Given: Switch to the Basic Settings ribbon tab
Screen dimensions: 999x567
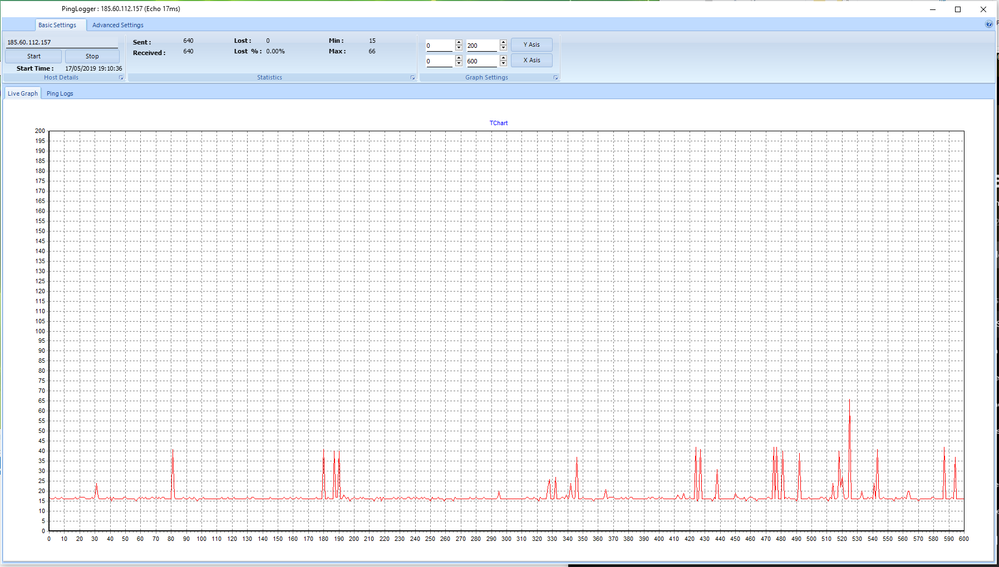Looking at the screenshot, I should 56,25.
